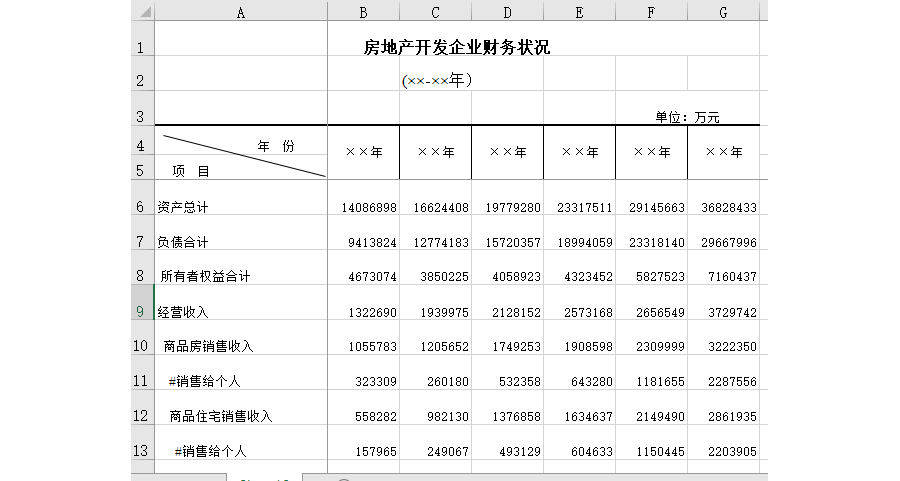Click the 单位：万元 cell
Image resolution: width=900 pixels, height=481 pixels.
[x=688, y=117]
